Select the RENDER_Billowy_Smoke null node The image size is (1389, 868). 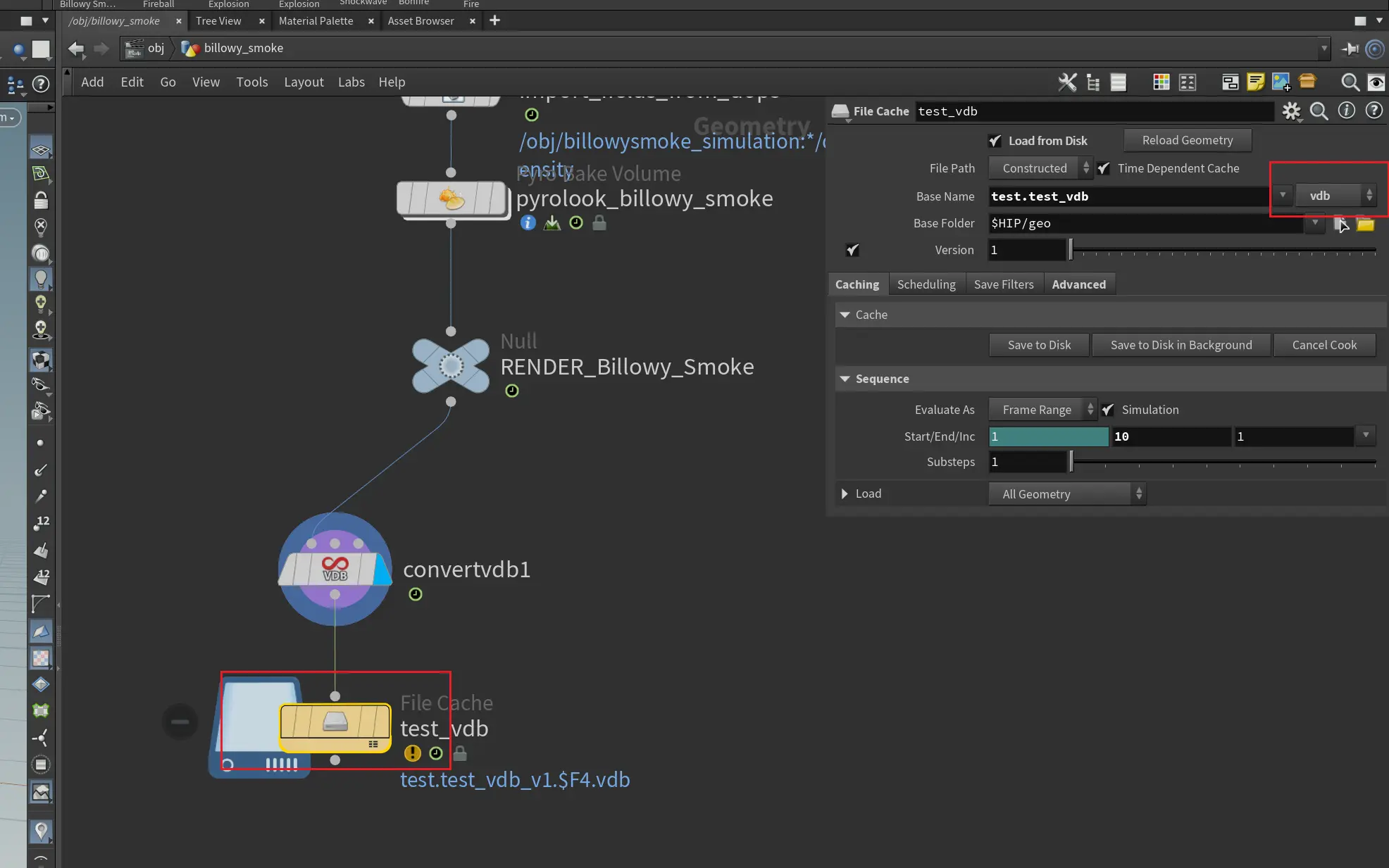[451, 366]
